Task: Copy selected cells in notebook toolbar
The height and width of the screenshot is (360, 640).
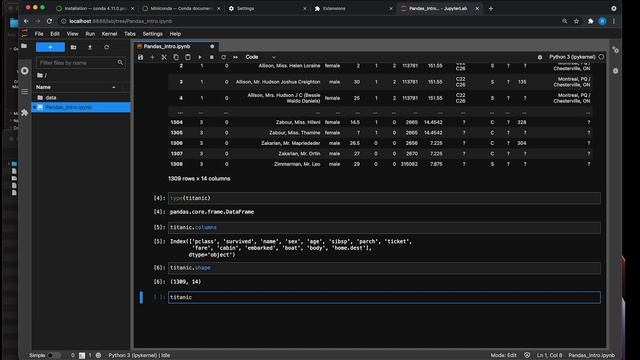Action: click(x=176, y=57)
